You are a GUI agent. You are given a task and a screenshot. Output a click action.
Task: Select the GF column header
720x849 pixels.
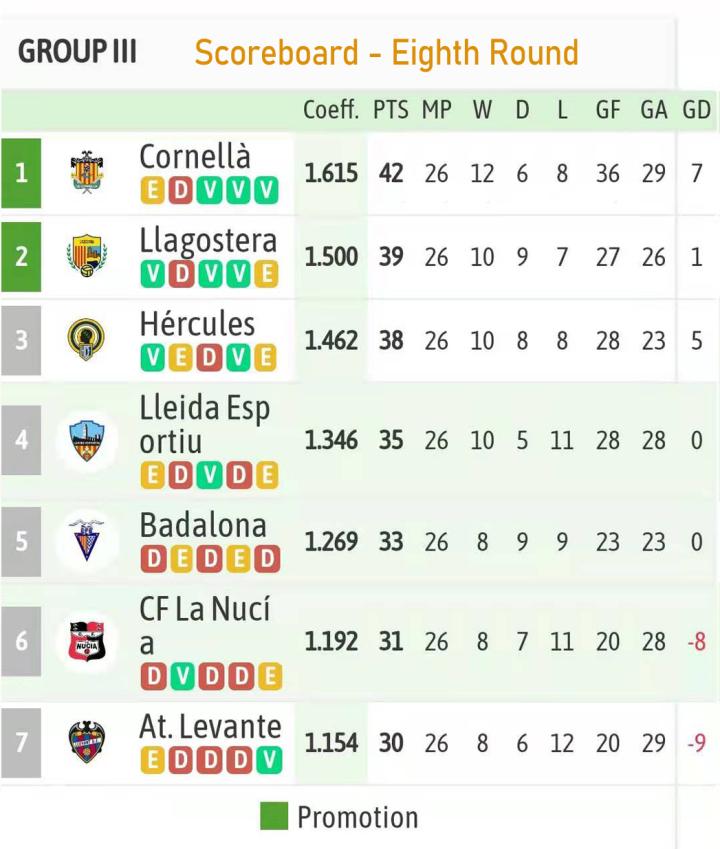pyautogui.click(x=608, y=111)
